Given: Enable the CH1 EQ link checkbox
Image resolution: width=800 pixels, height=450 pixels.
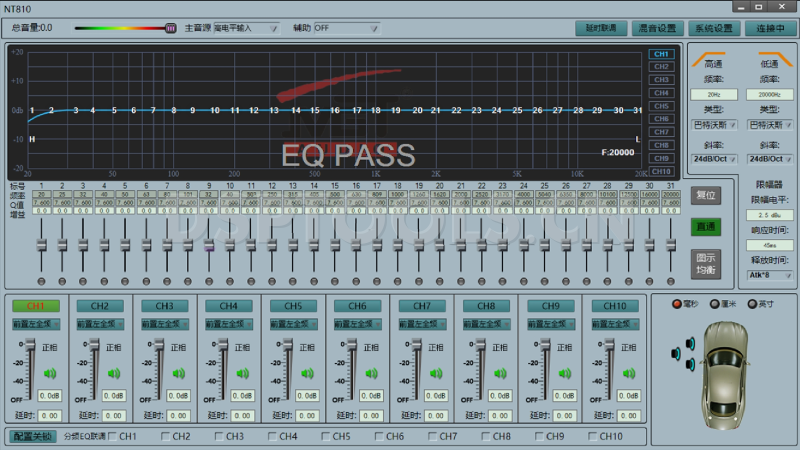Looking at the screenshot, I should pos(112,436).
